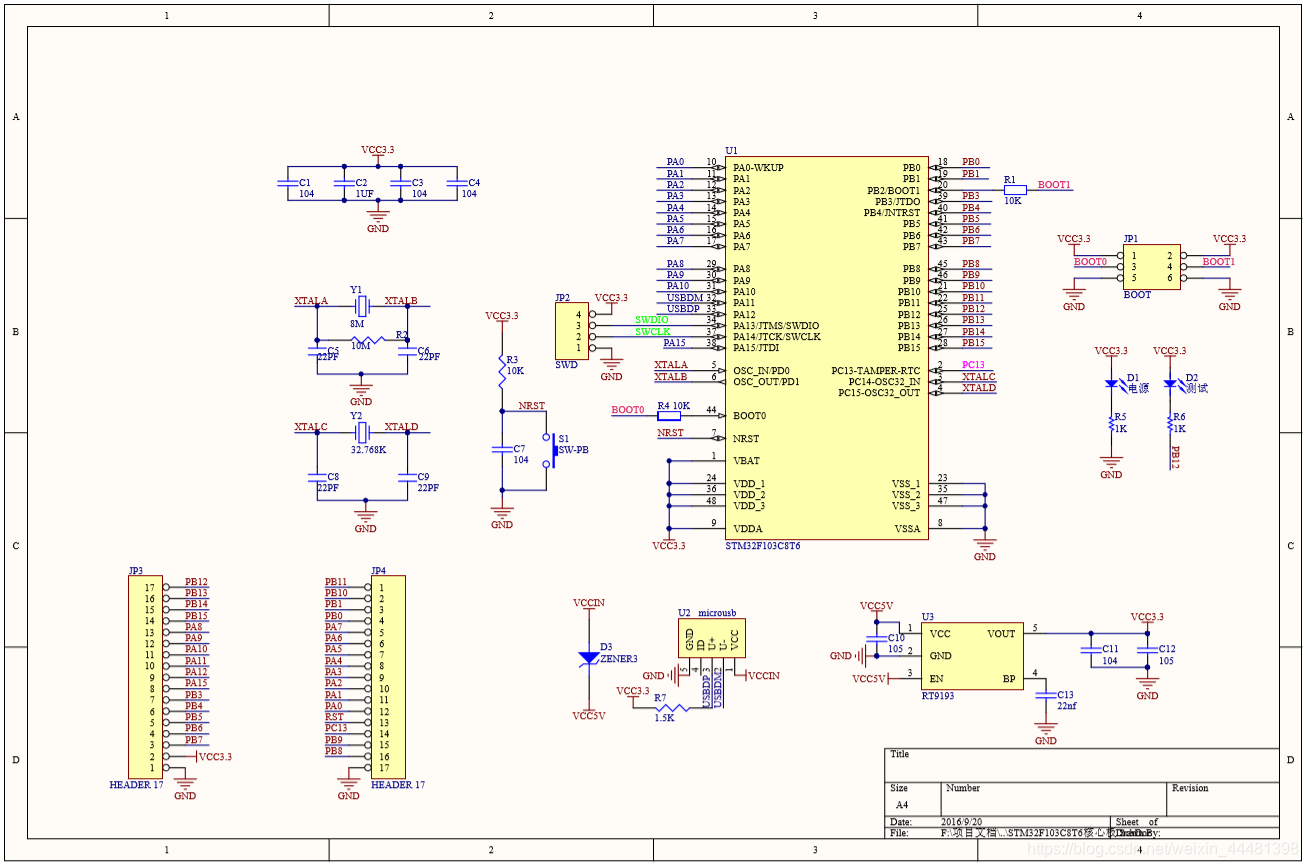Select the D1 power LED symbol

[x=1110, y=385]
